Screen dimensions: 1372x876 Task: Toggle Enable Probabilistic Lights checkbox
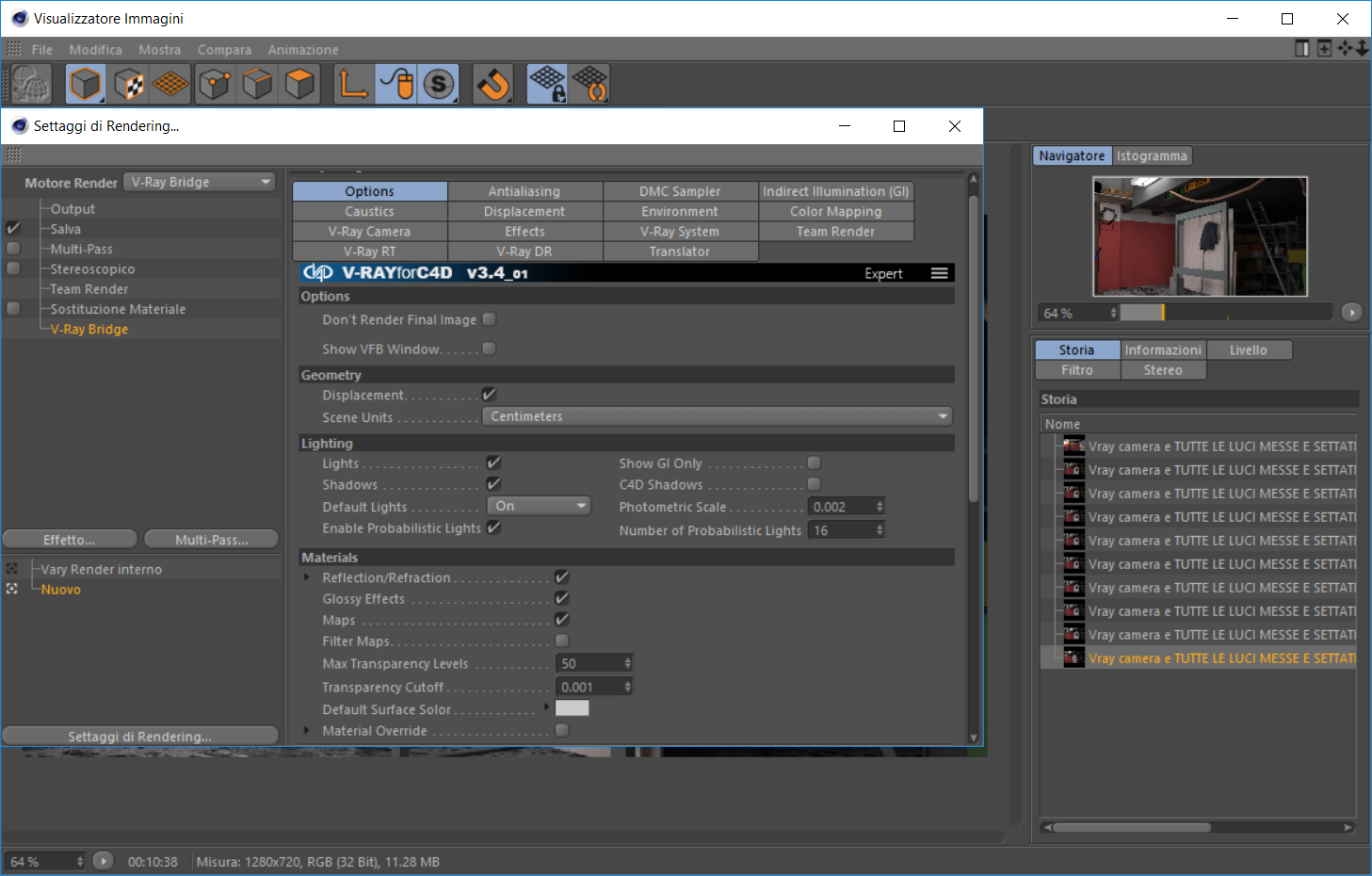(x=493, y=527)
